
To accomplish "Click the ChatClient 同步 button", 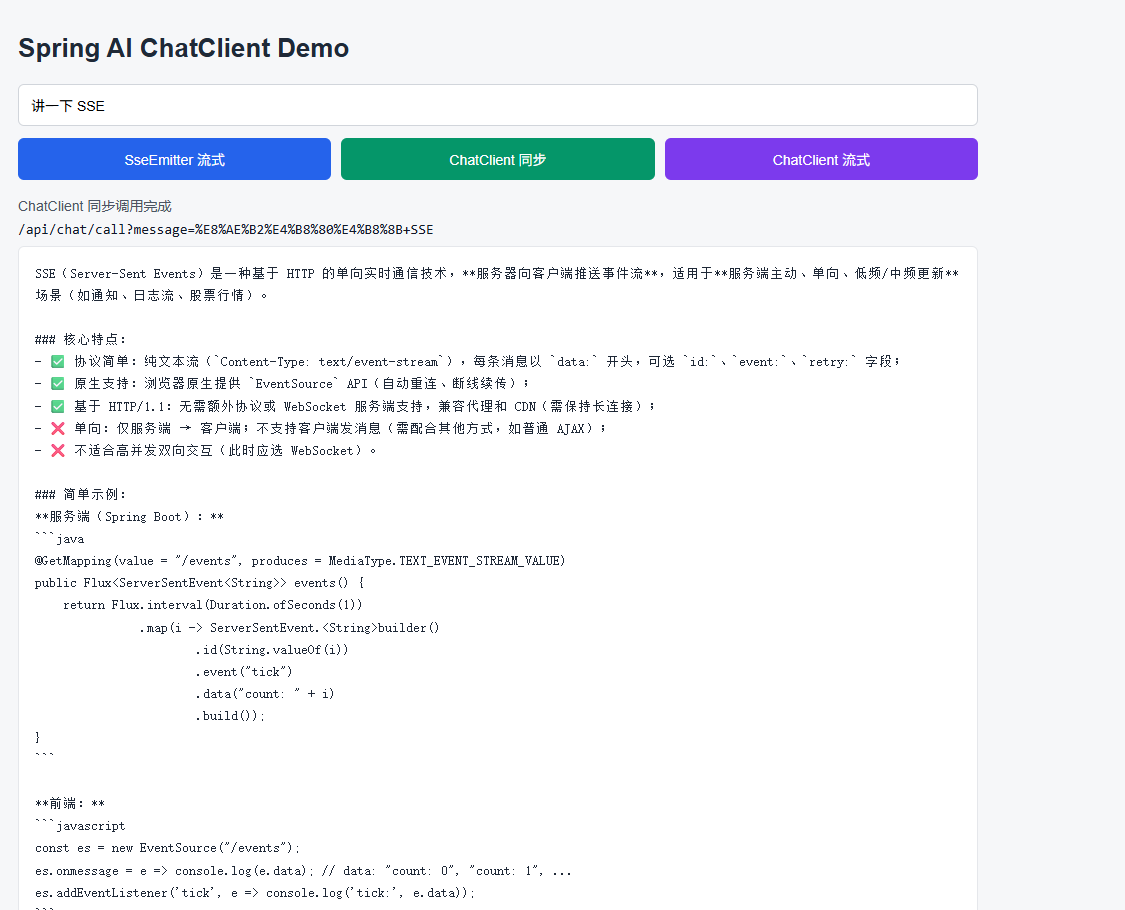I will [497, 159].
